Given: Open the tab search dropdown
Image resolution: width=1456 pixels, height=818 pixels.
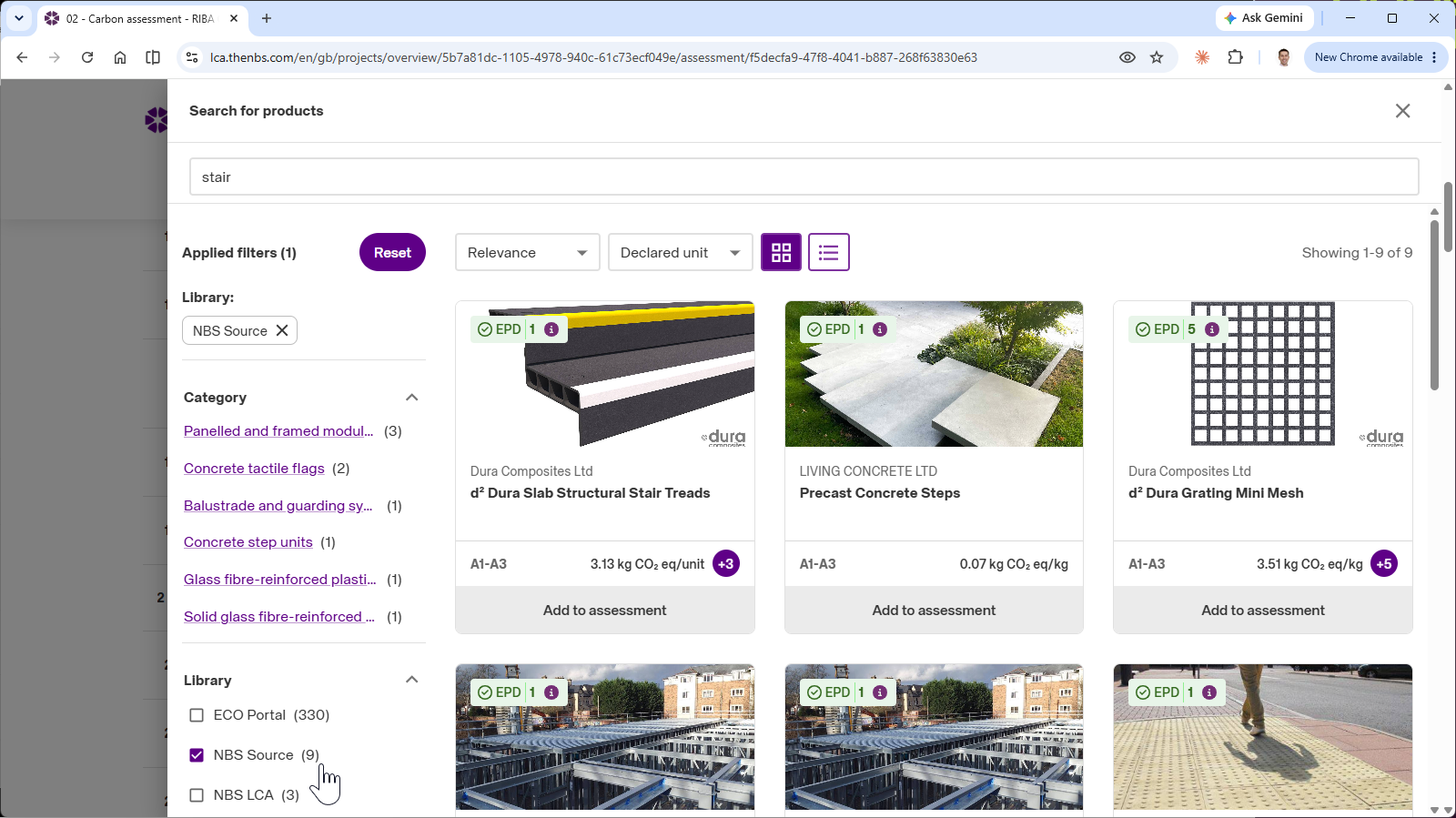Looking at the screenshot, I should click(18, 18).
